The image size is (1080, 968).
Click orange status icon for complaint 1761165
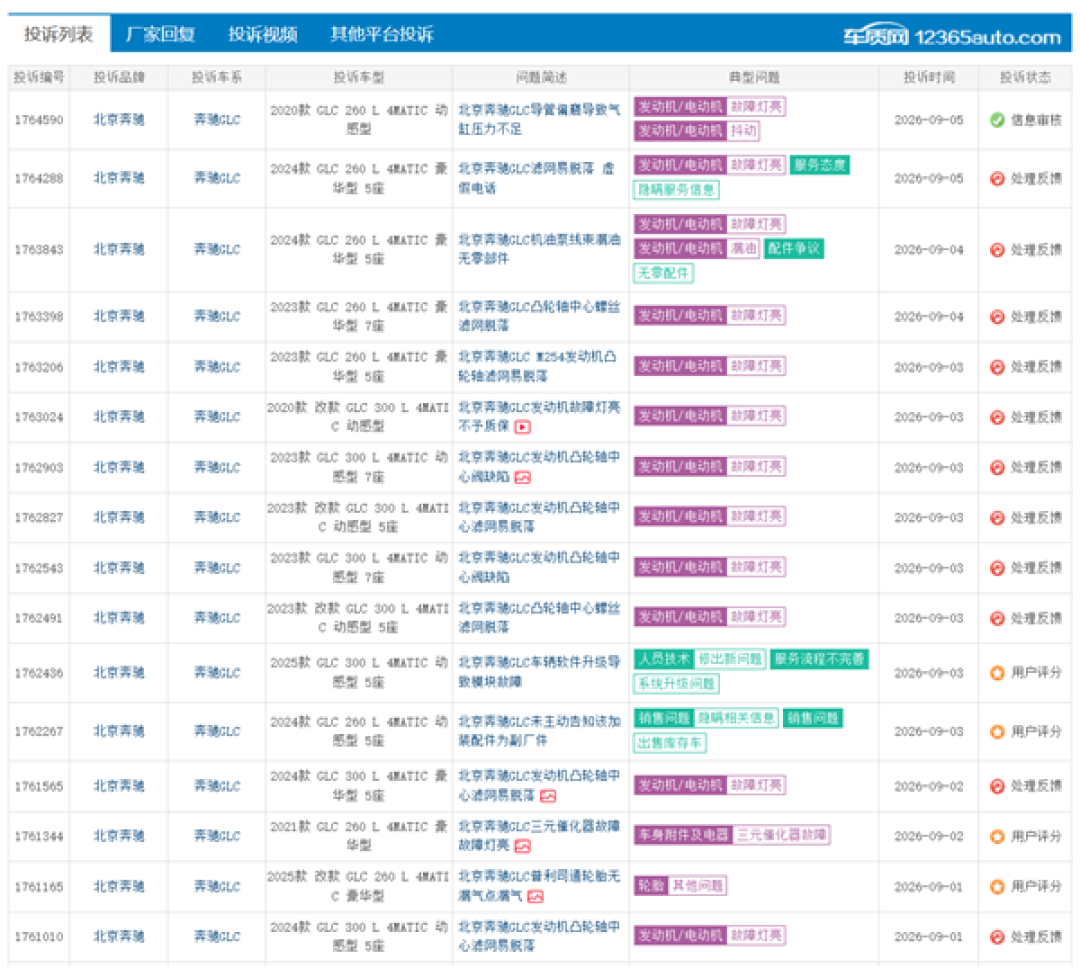pyautogui.click(x=997, y=886)
